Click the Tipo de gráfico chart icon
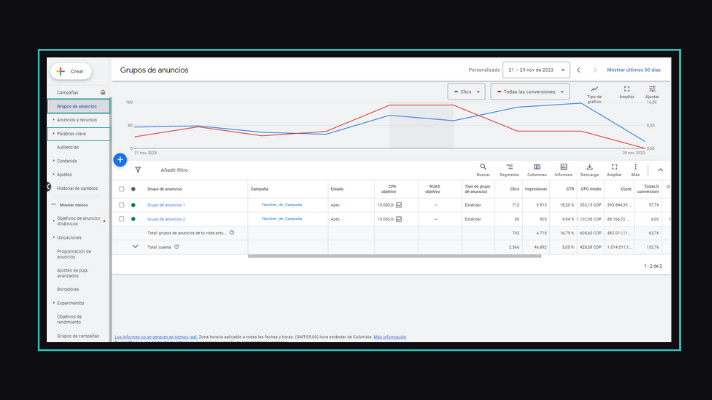This screenshot has height=400, width=712. (x=594, y=89)
